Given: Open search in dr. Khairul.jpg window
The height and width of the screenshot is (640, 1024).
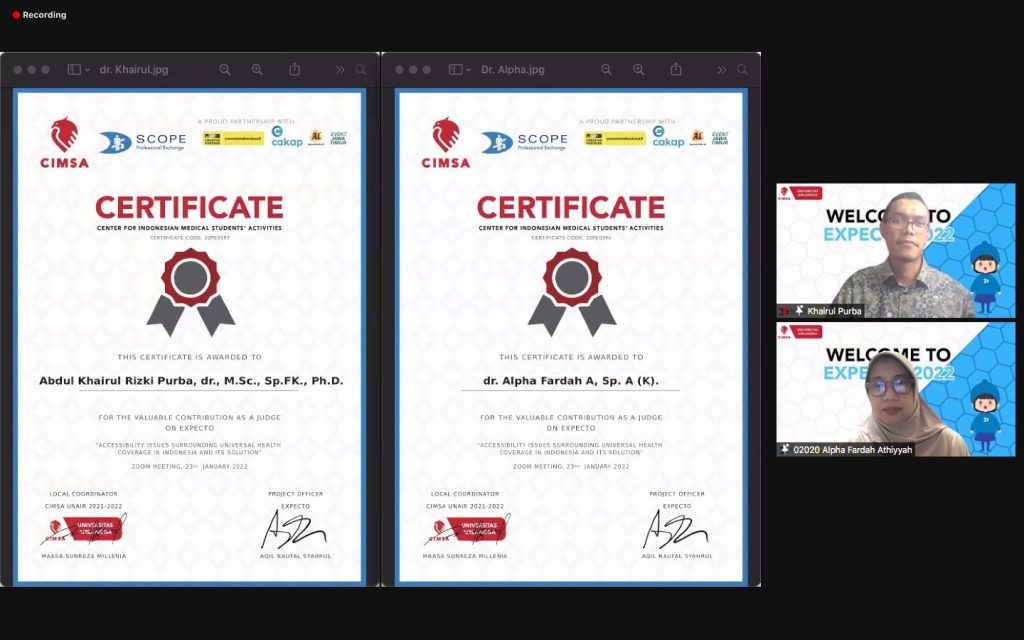Looking at the screenshot, I should tap(361, 70).
